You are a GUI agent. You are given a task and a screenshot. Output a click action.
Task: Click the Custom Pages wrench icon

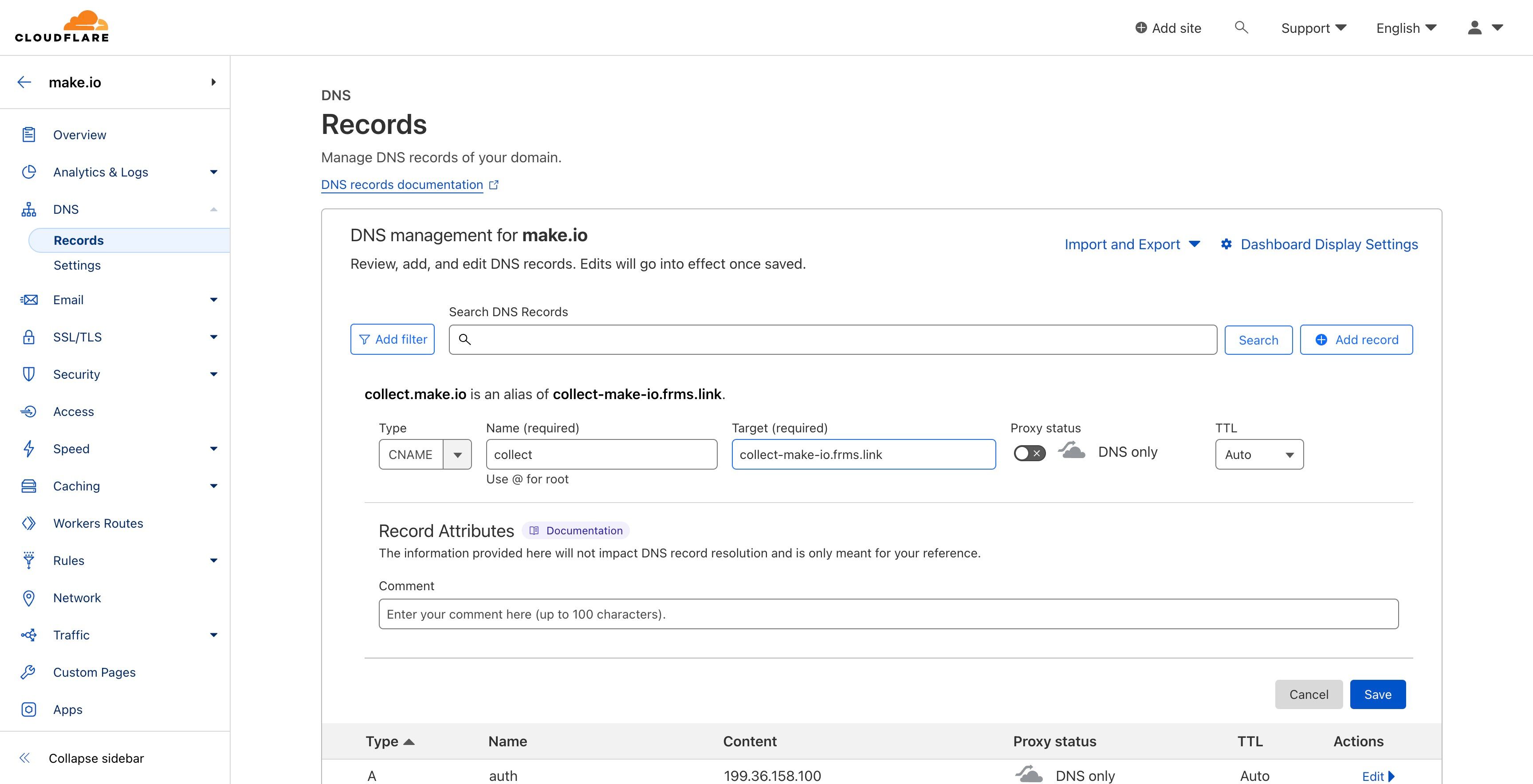tap(28, 672)
